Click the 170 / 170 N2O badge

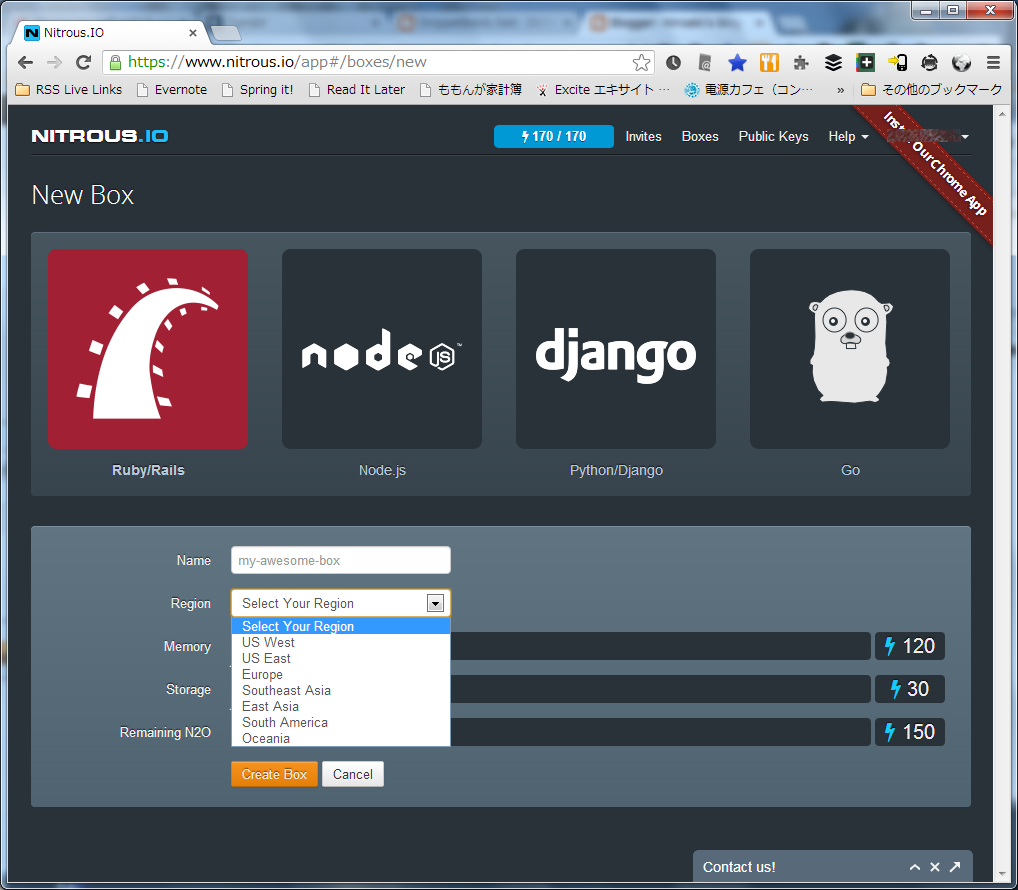click(x=554, y=136)
